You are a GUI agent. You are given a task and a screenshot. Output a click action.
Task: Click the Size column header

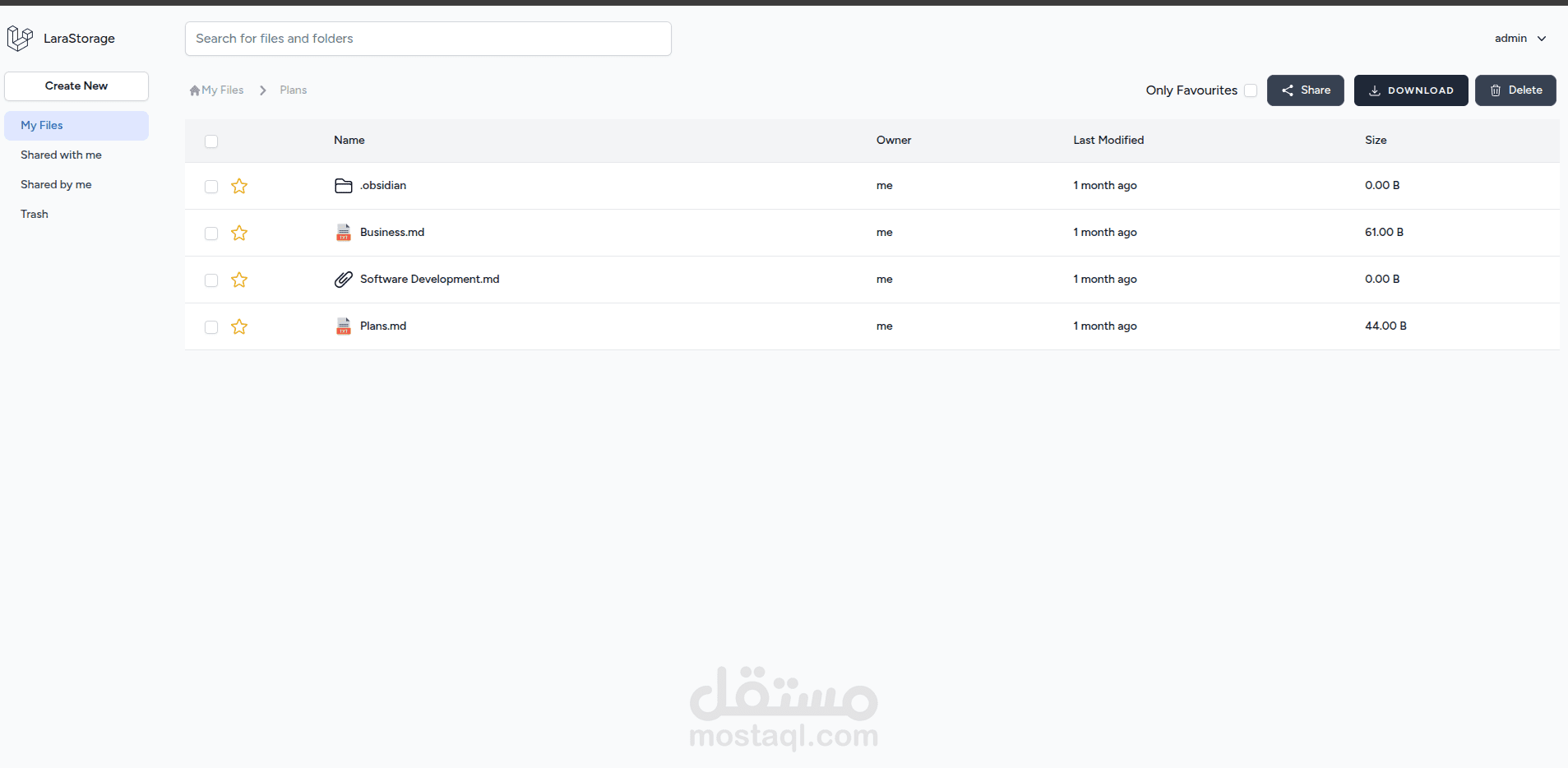tap(1376, 141)
